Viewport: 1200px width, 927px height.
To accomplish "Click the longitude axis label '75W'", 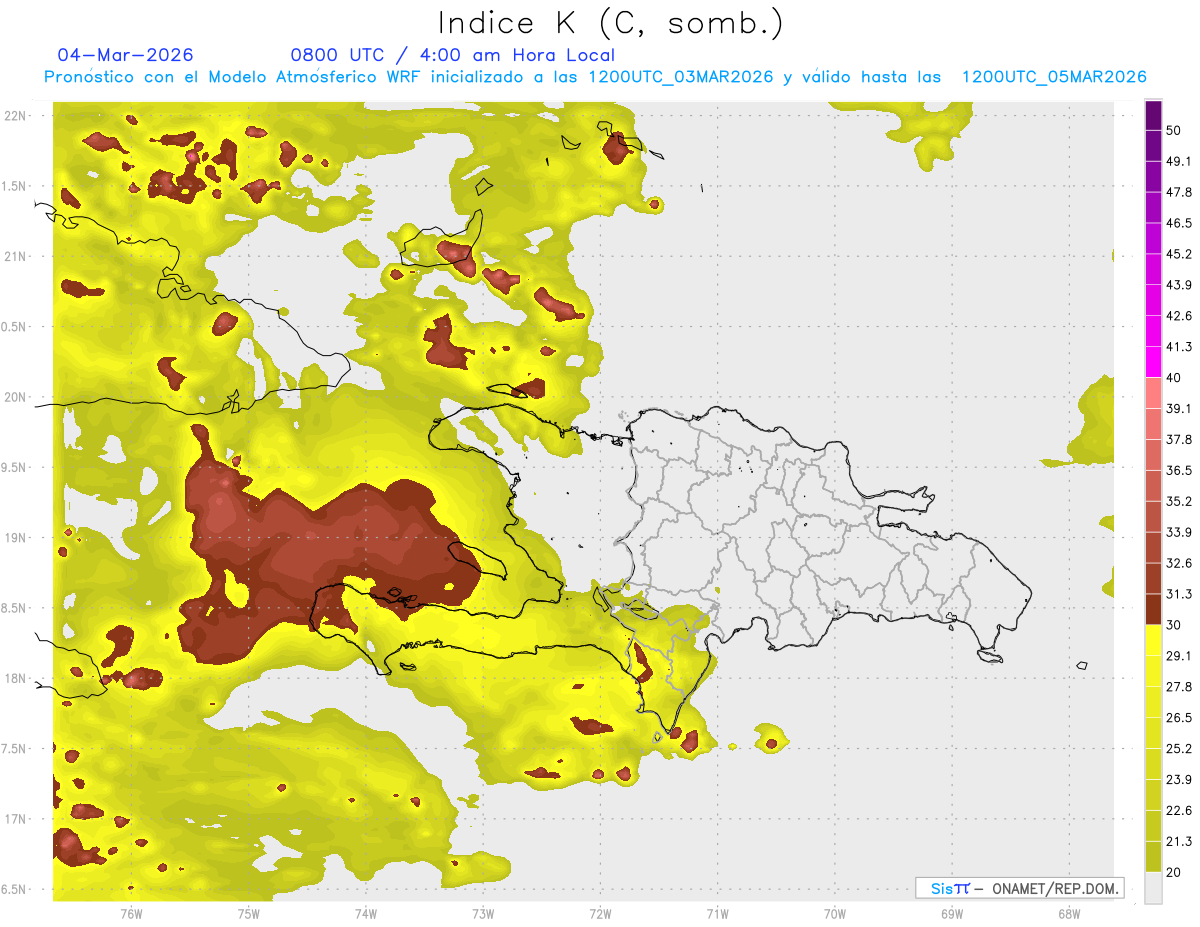I will pyautogui.click(x=249, y=915).
